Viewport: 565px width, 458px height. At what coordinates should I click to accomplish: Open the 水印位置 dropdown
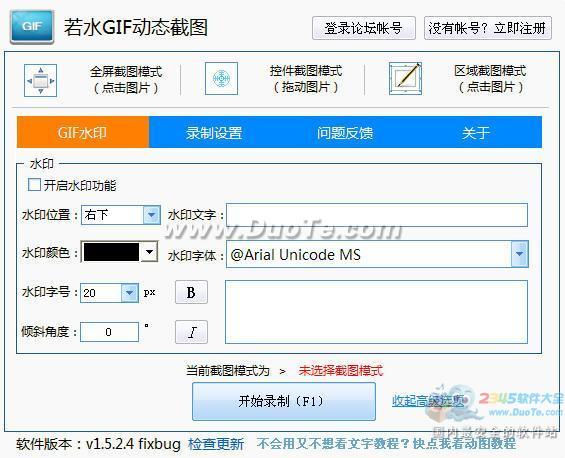pos(152,215)
